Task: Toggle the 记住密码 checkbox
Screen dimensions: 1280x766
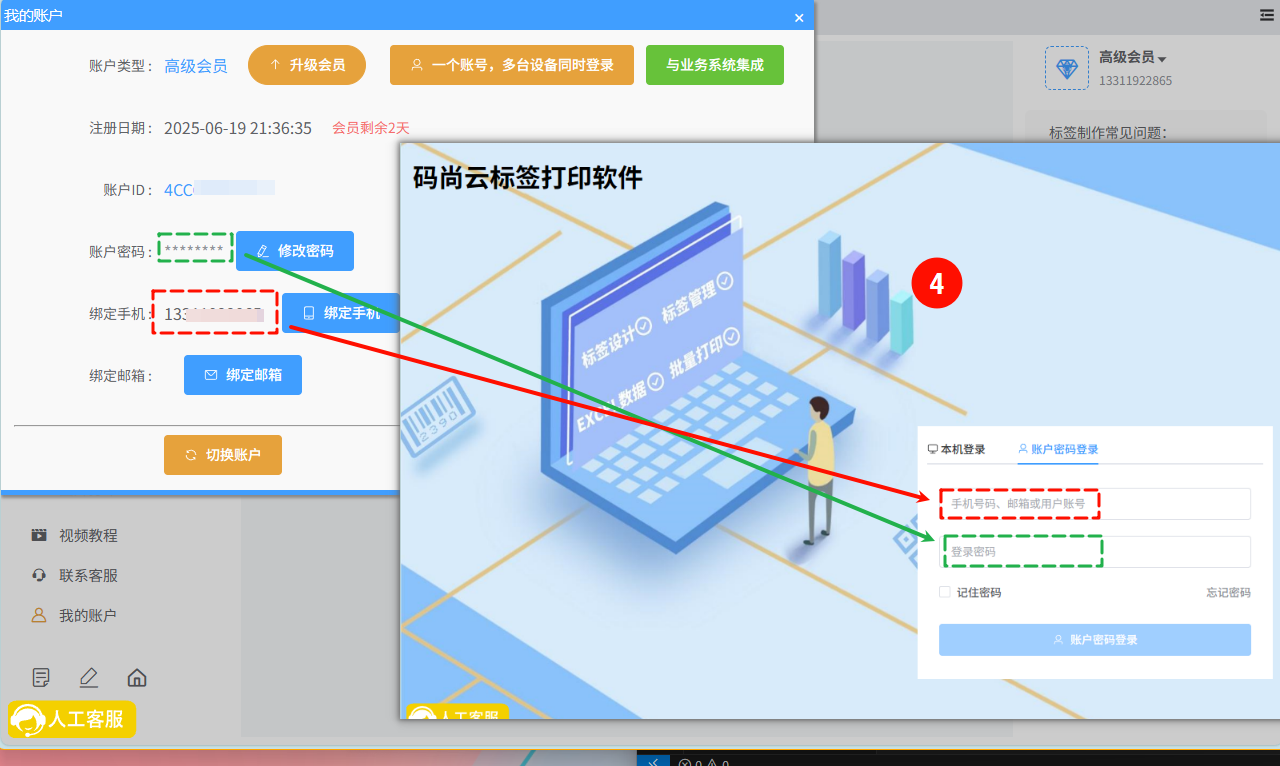Action: tap(945, 592)
